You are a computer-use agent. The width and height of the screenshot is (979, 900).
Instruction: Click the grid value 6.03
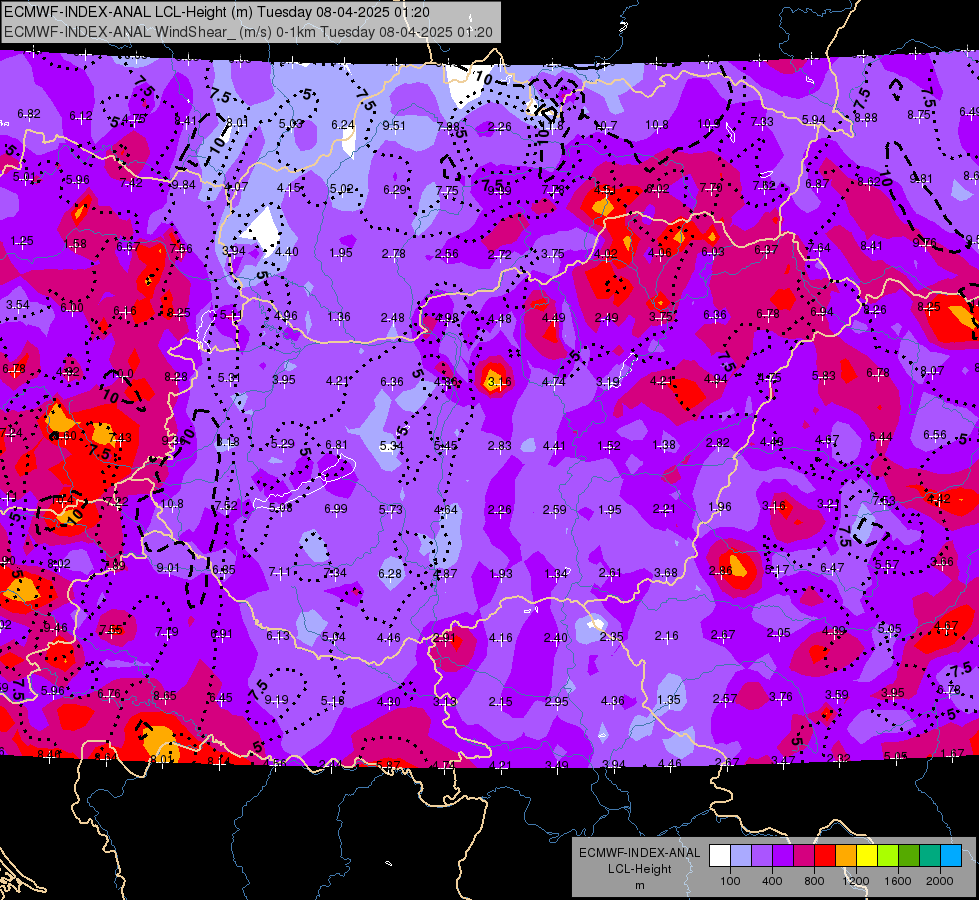713,252
